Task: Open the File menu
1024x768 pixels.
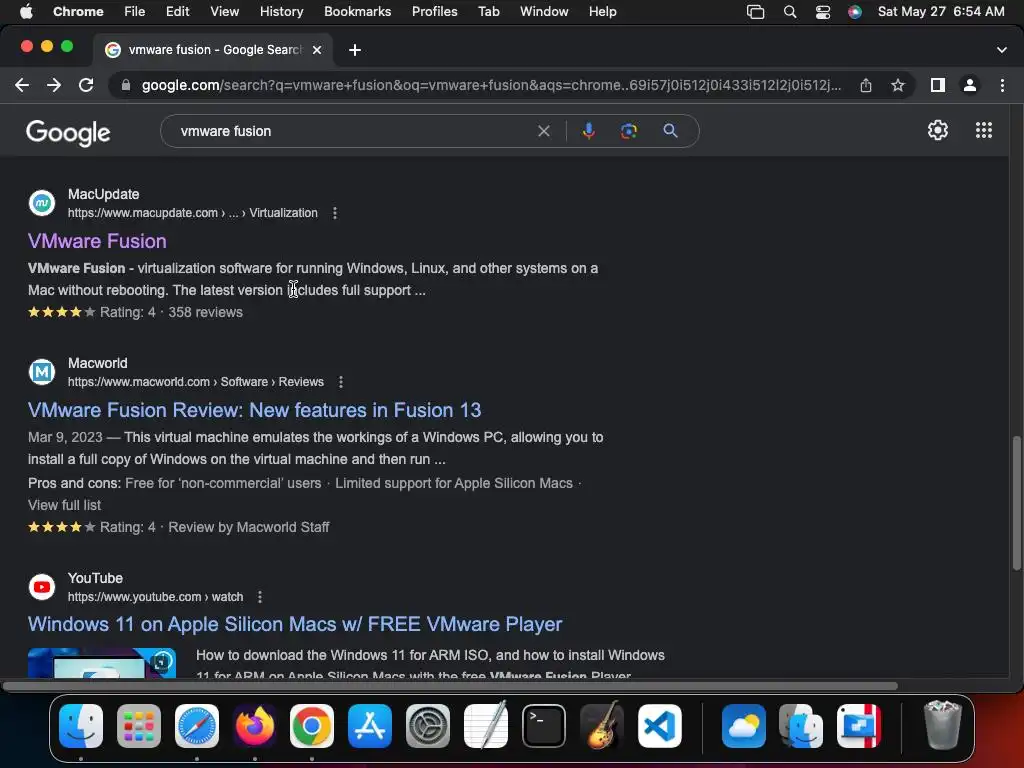Action: (135, 12)
